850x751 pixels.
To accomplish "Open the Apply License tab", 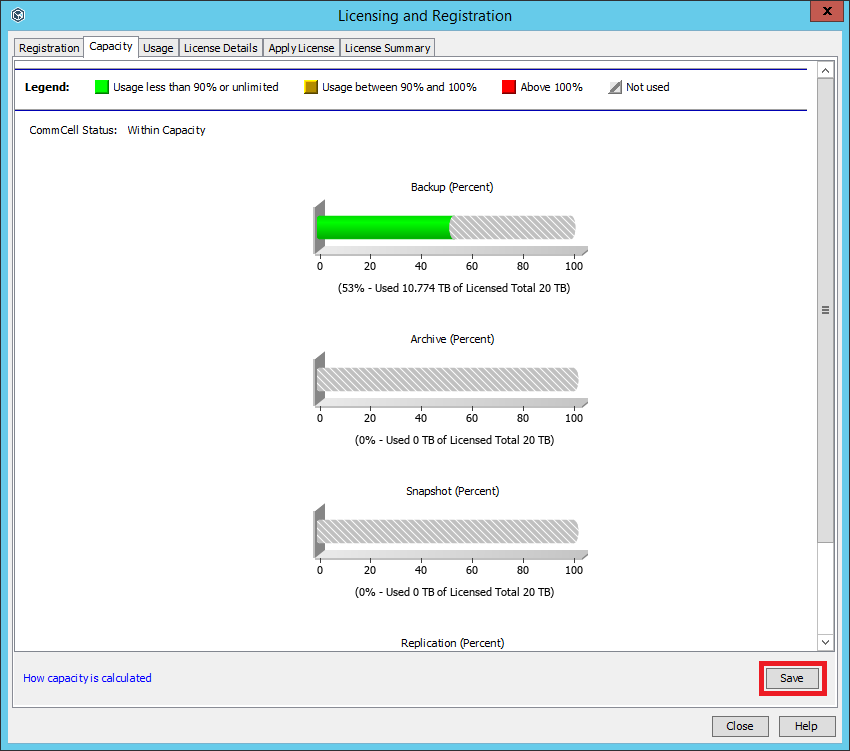I will 301,47.
